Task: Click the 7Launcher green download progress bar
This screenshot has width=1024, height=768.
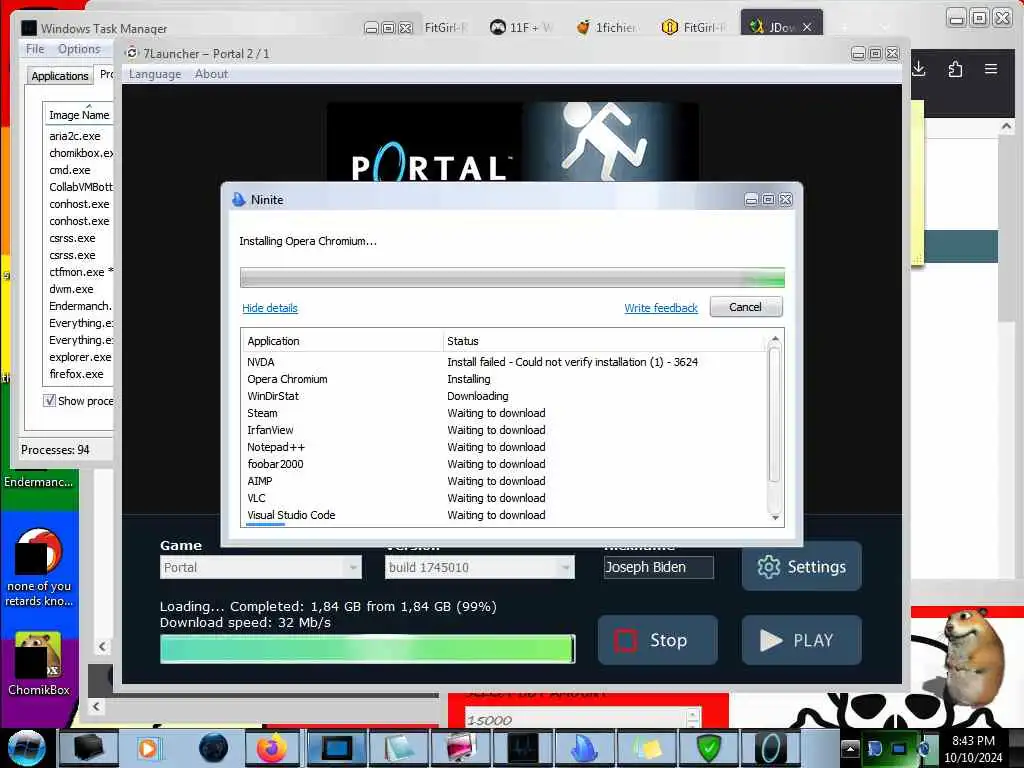Action: [368, 649]
